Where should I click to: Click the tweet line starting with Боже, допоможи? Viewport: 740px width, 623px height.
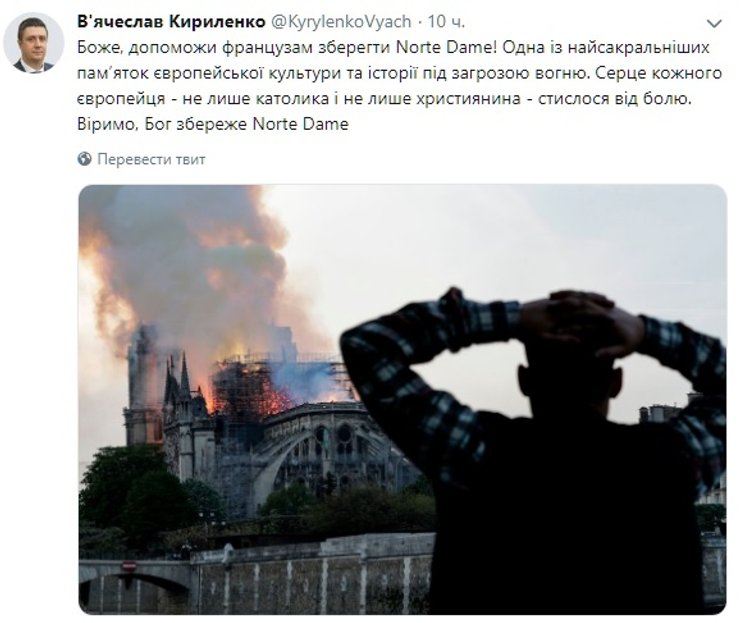point(393,48)
